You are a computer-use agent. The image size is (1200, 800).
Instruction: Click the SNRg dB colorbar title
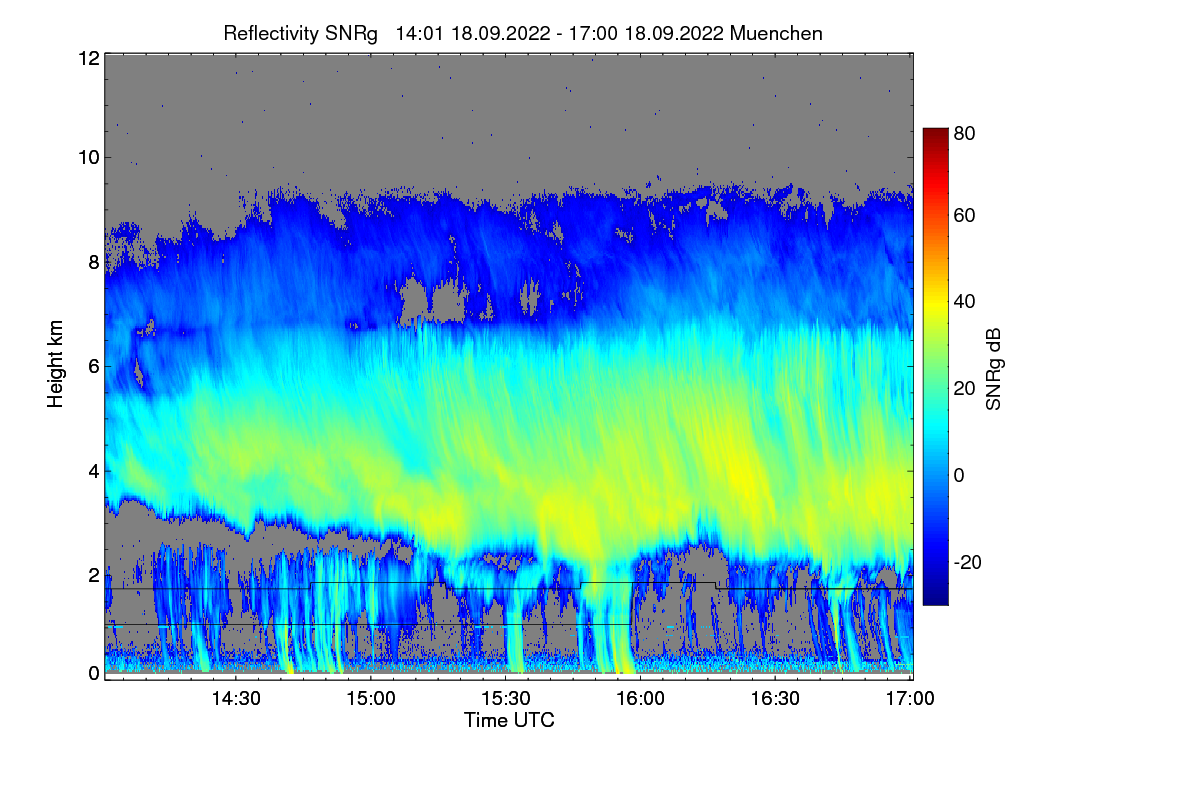993,367
